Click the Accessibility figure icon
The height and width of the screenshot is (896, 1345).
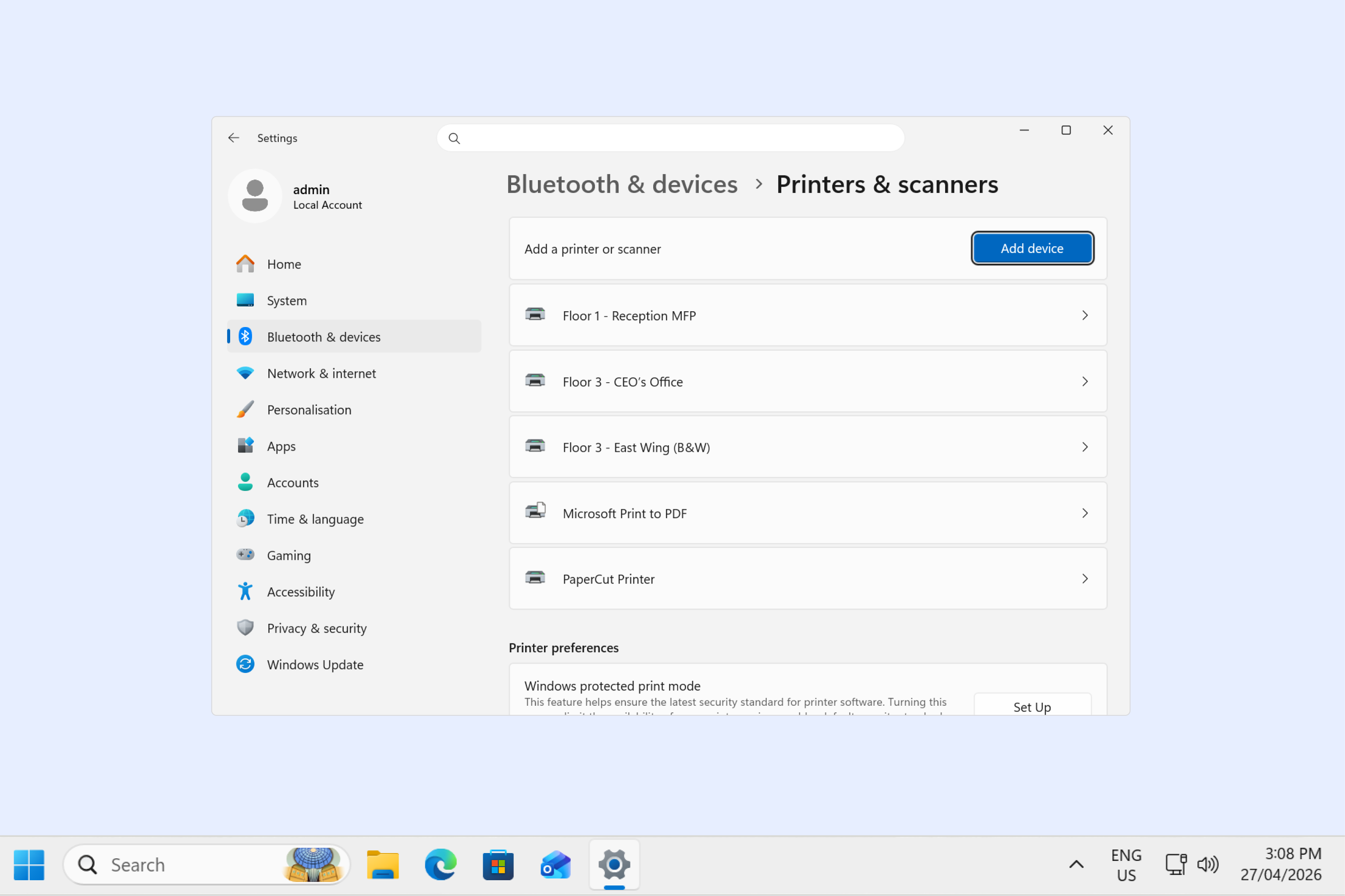(x=245, y=591)
